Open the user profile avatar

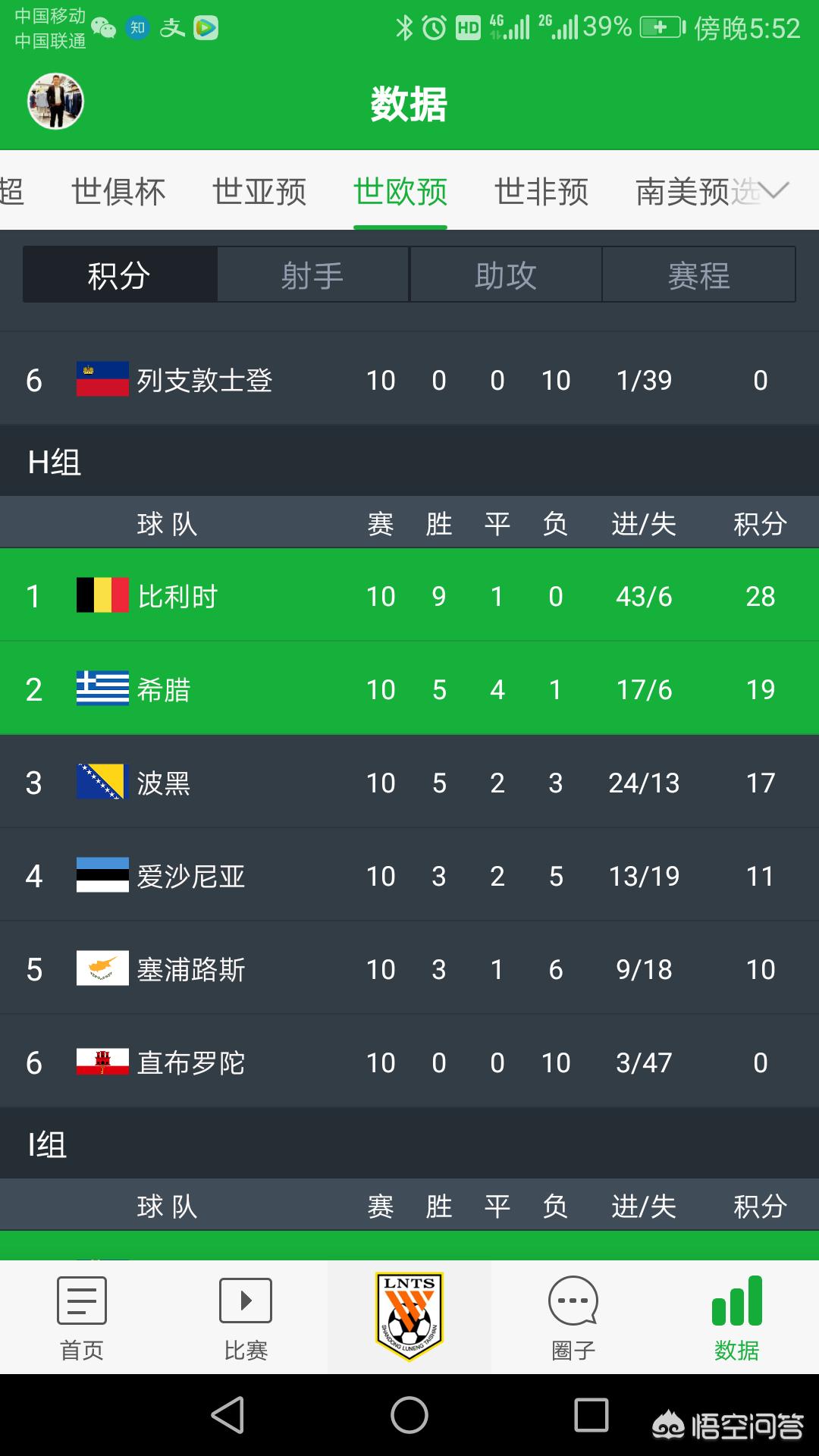55,102
